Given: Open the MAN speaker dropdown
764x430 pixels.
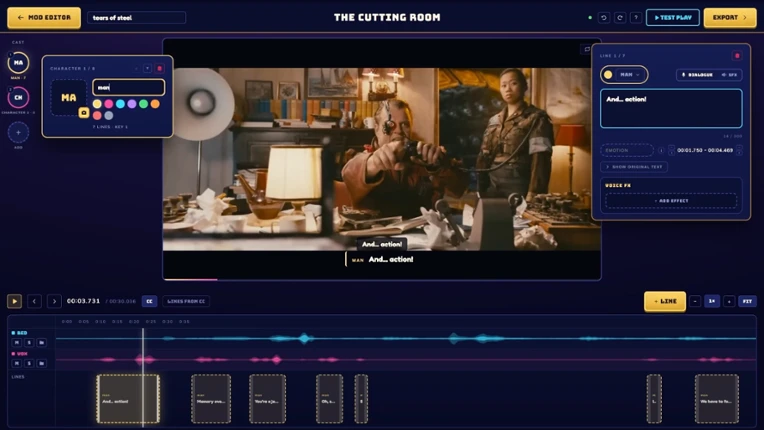Looking at the screenshot, I should pyautogui.click(x=624, y=75).
